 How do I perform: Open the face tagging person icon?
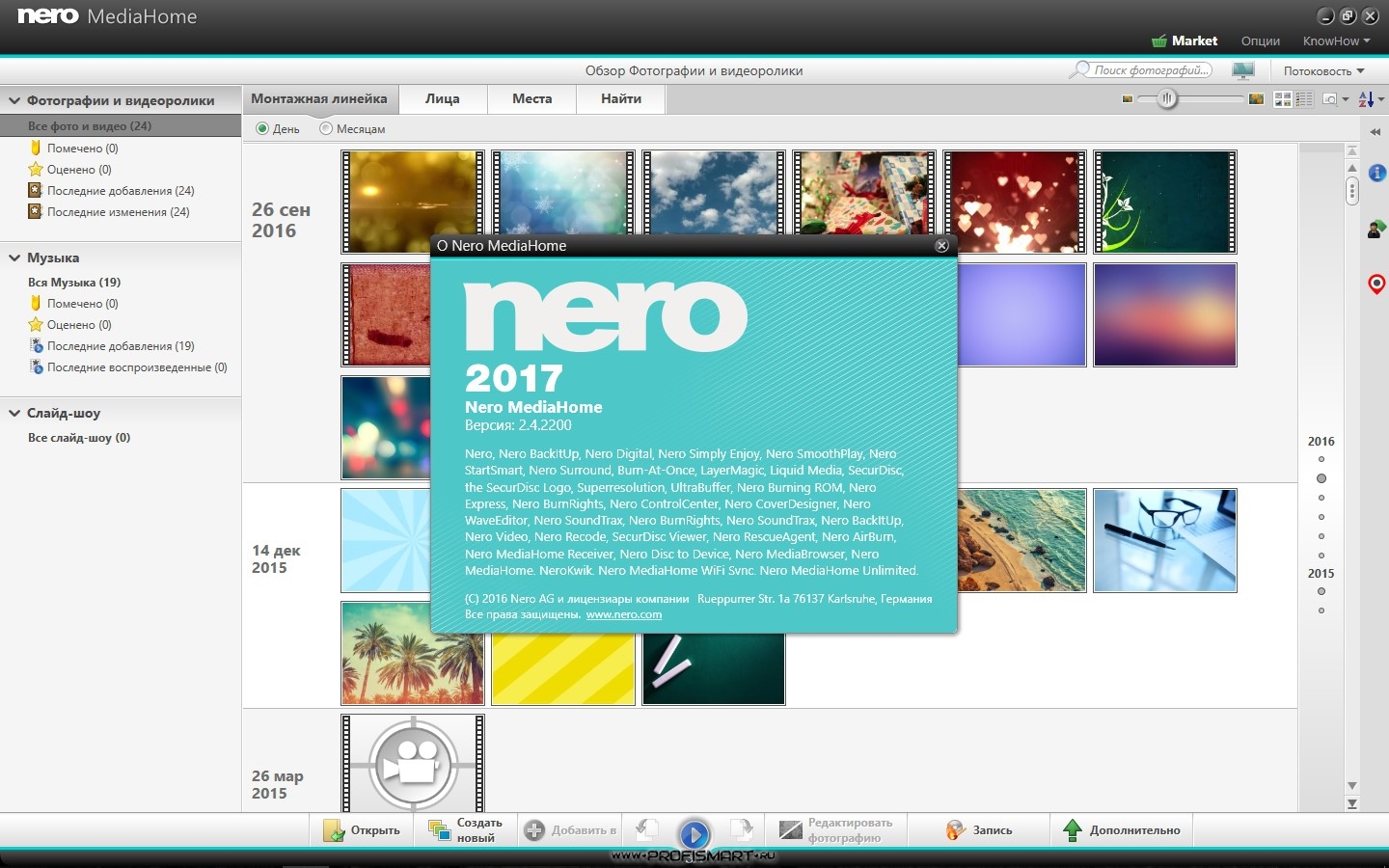coord(1376,229)
